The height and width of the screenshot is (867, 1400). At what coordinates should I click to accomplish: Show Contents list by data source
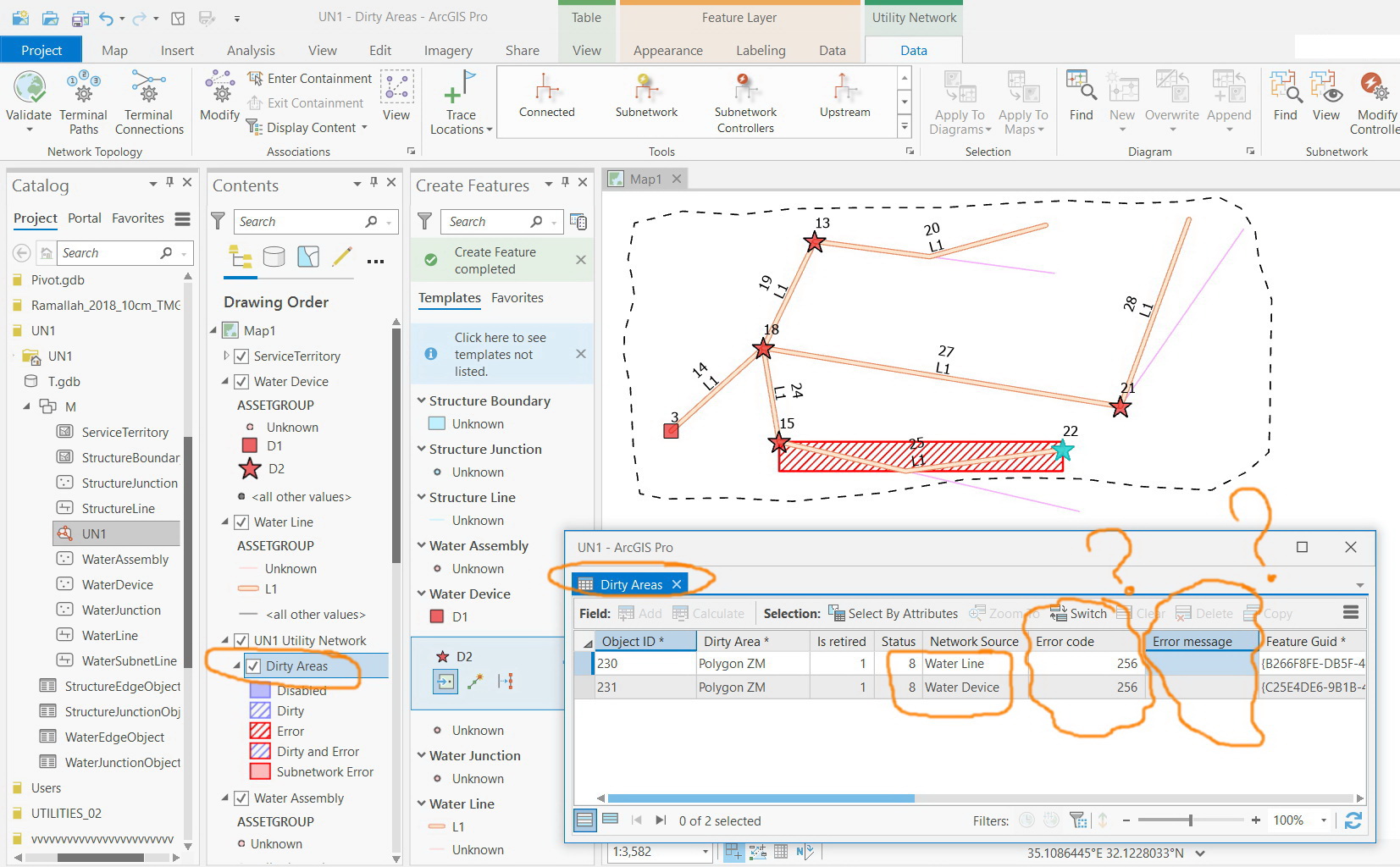click(x=274, y=257)
